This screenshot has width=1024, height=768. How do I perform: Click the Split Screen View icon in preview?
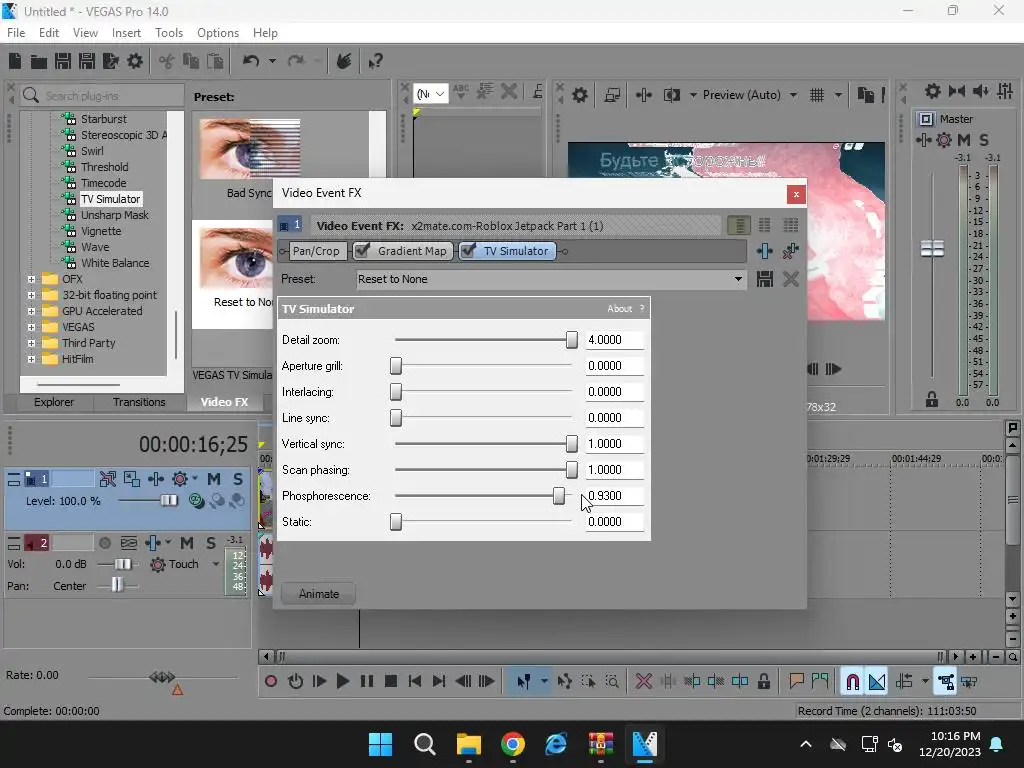(671, 95)
